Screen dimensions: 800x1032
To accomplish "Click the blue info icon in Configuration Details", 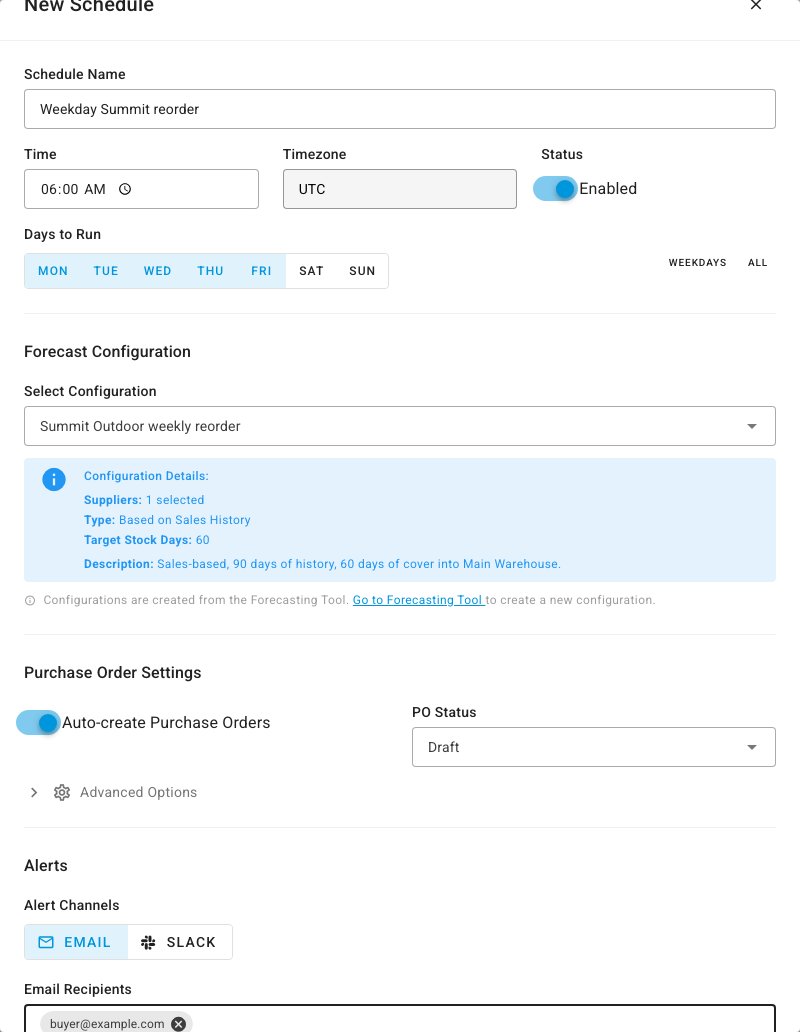I will click(x=54, y=479).
